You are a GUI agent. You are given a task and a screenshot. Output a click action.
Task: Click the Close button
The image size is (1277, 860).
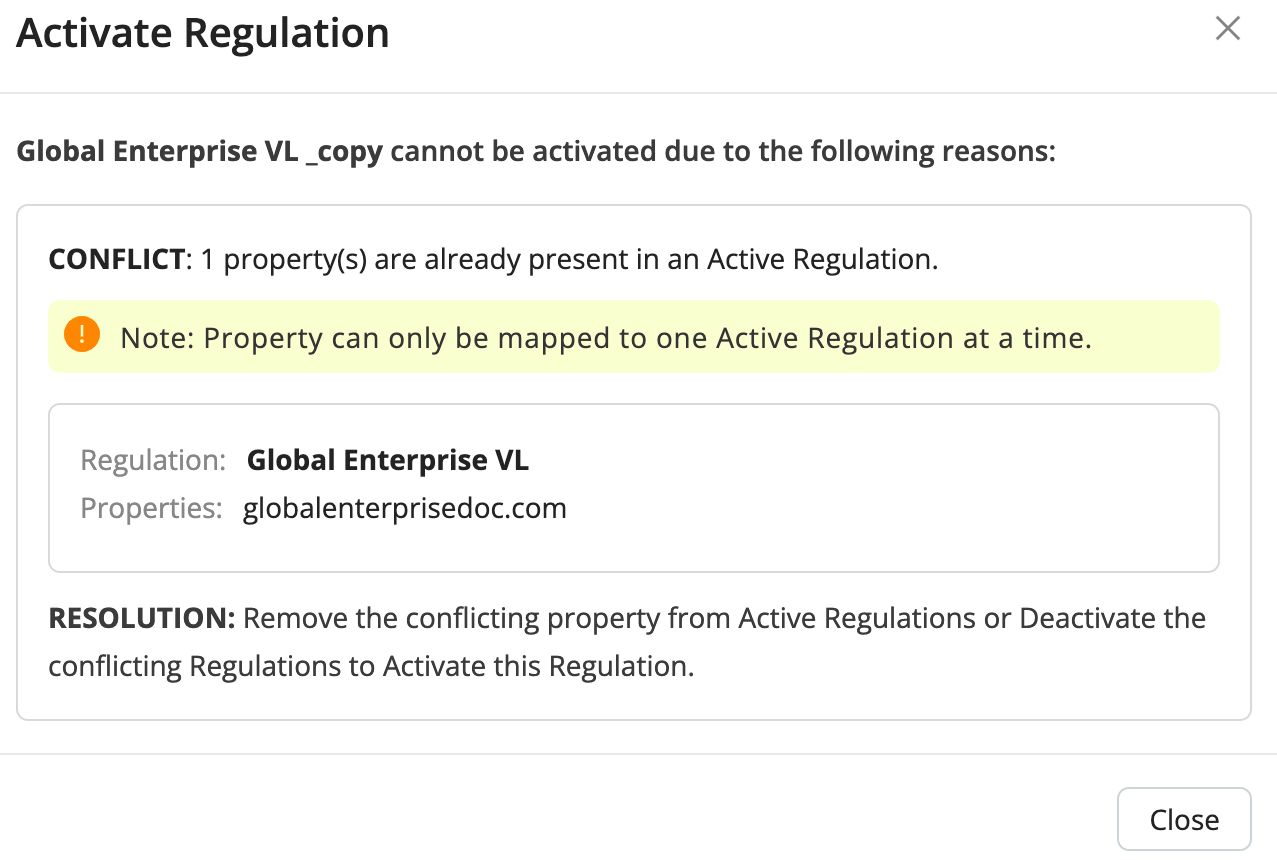click(1184, 820)
